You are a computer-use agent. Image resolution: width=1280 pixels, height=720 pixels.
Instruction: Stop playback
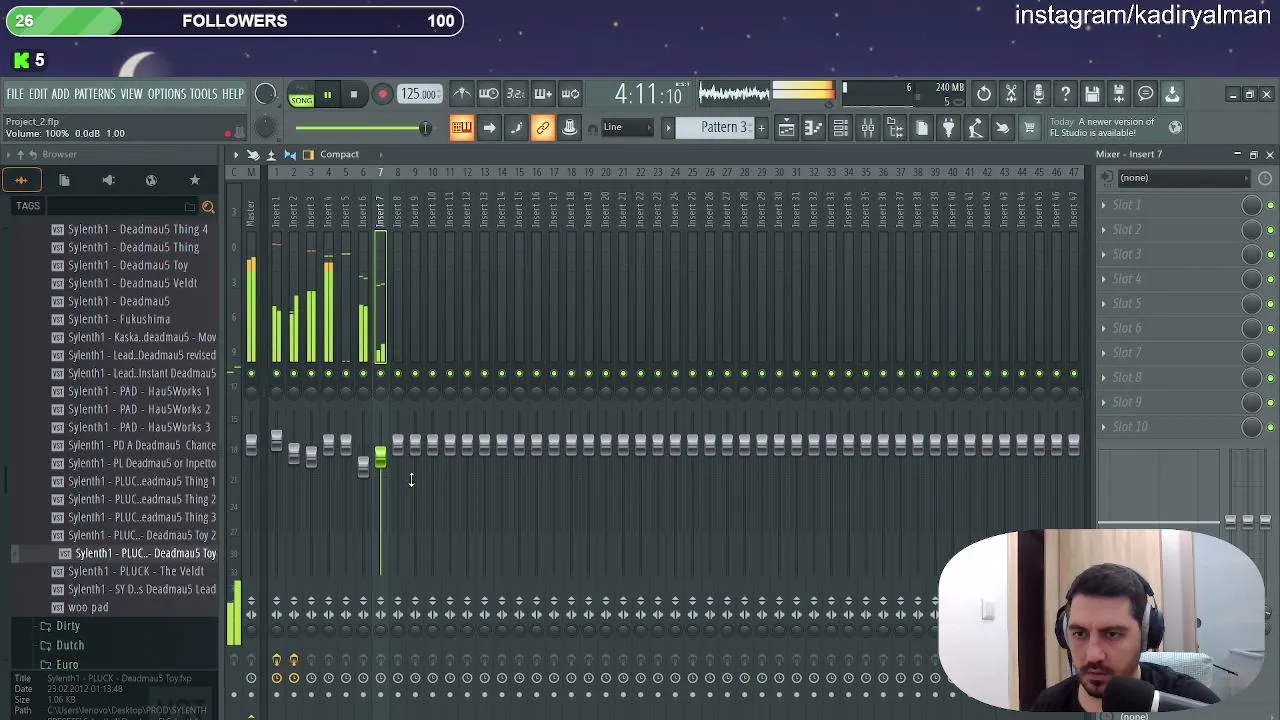click(x=353, y=95)
